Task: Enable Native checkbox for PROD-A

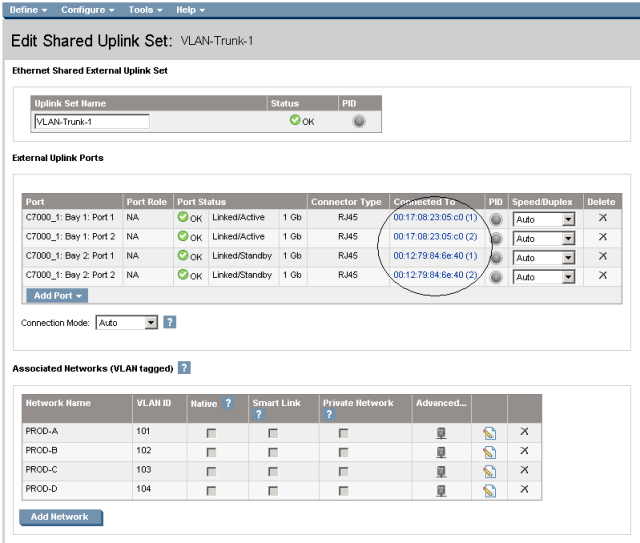Action: click(211, 433)
